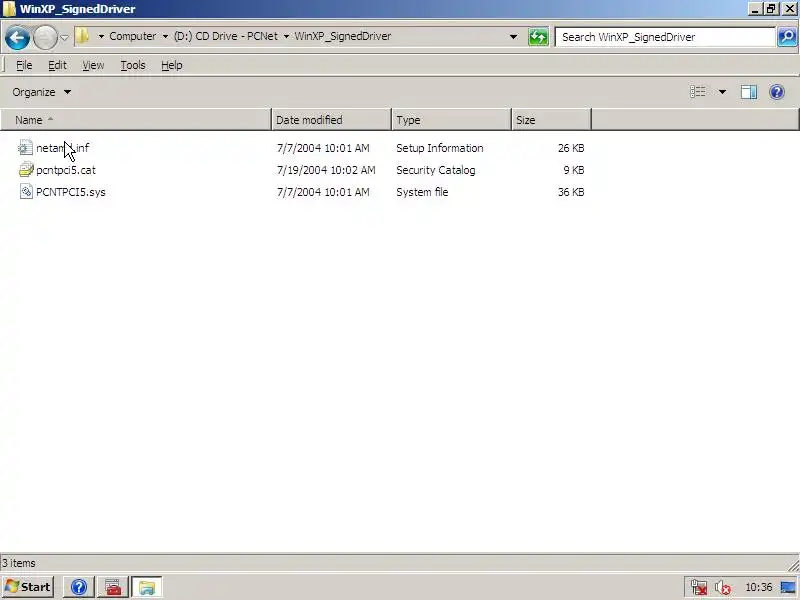Open the View menu
The image size is (800, 600).
[x=93, y=65]
